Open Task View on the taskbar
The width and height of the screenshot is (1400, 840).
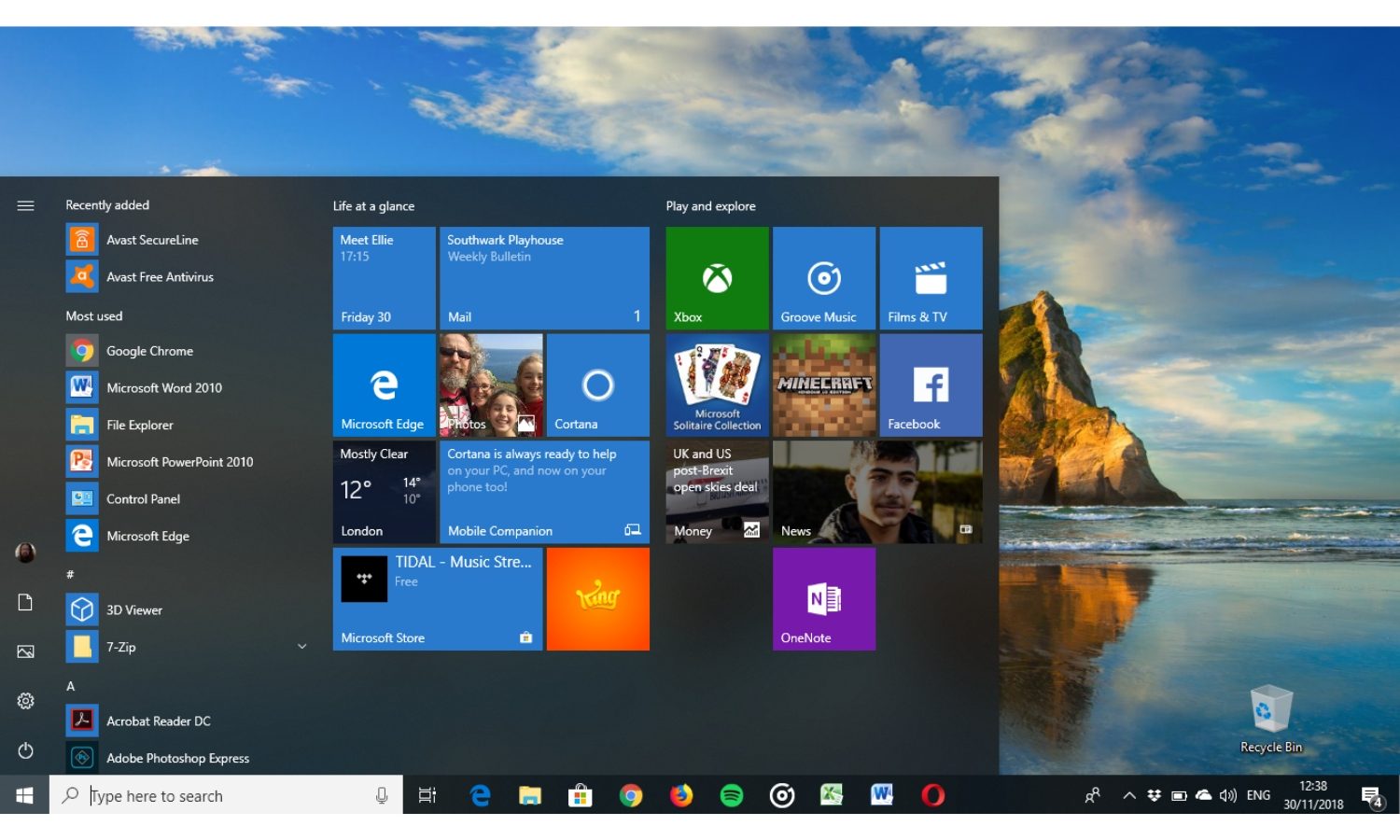(x=427, y=795)
